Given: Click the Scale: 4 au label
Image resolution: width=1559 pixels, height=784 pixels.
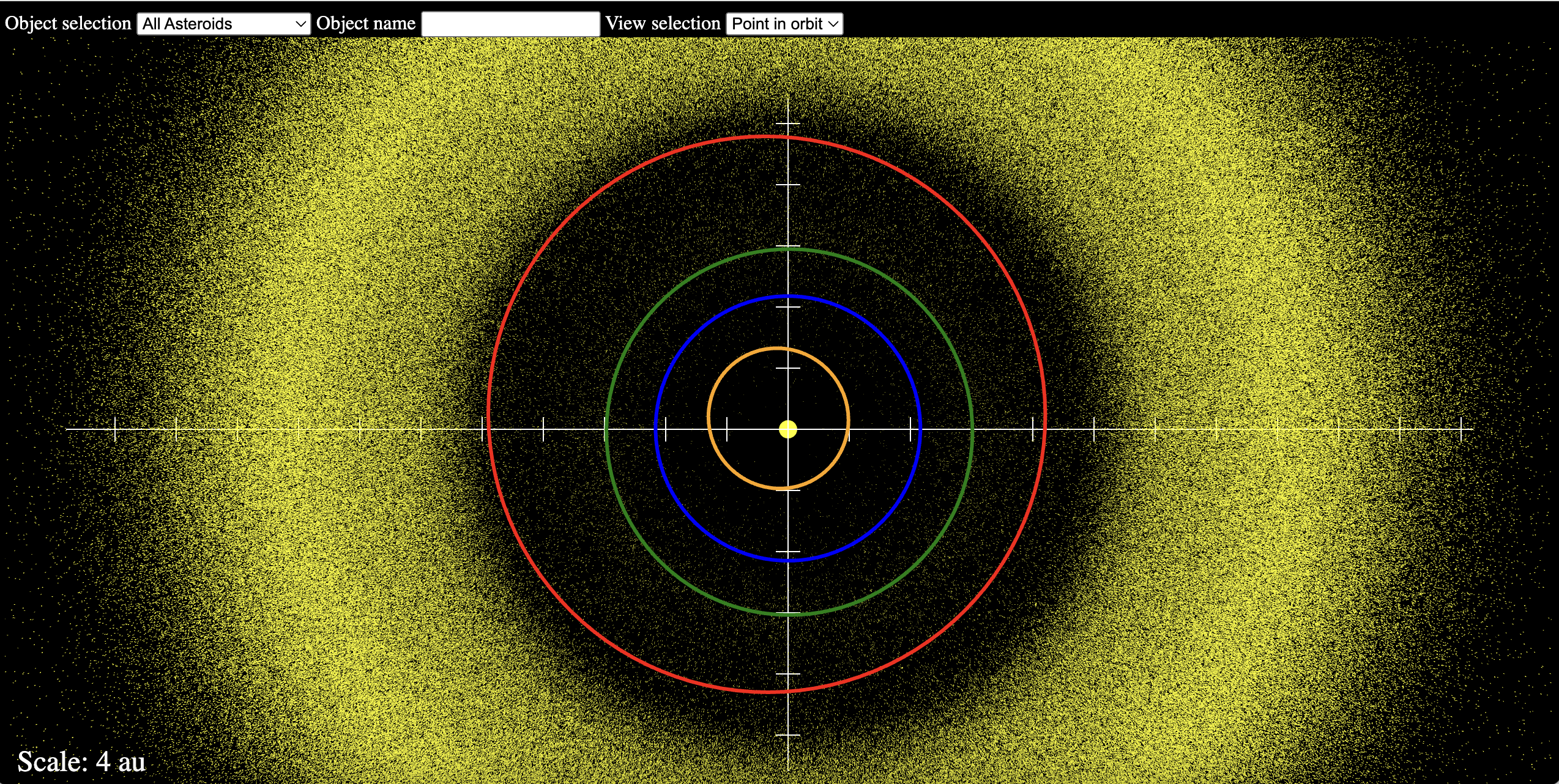Looking at the screenshot, I should click(x=81, y=762).
